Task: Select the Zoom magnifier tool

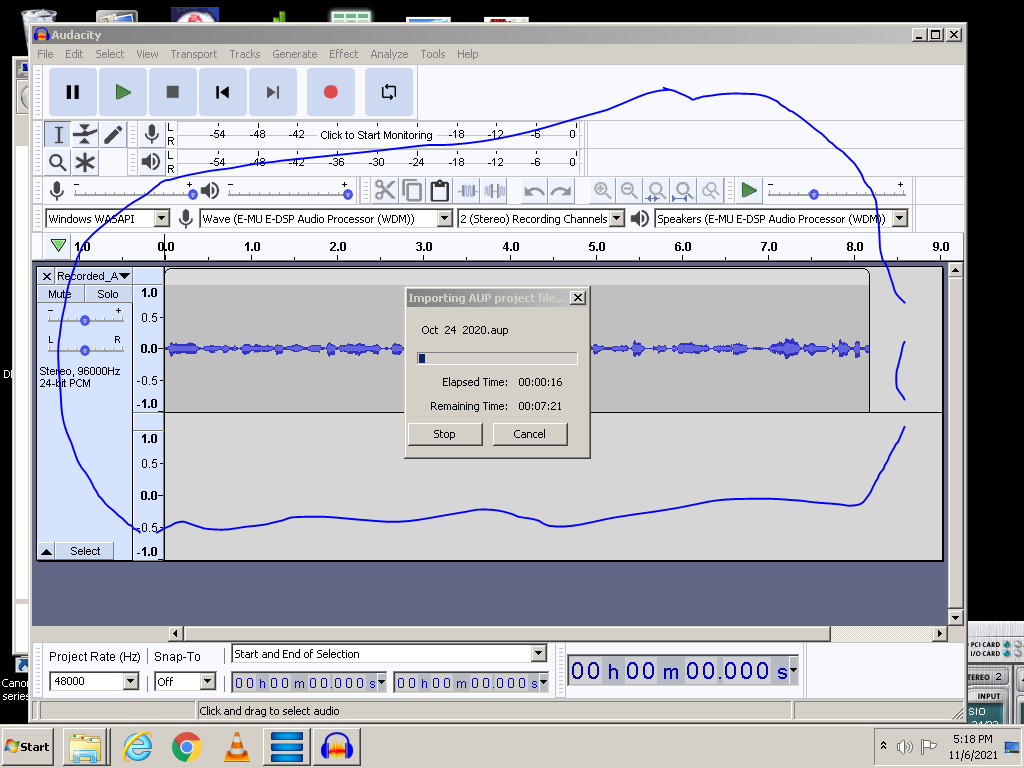Action: coord(58,162)
